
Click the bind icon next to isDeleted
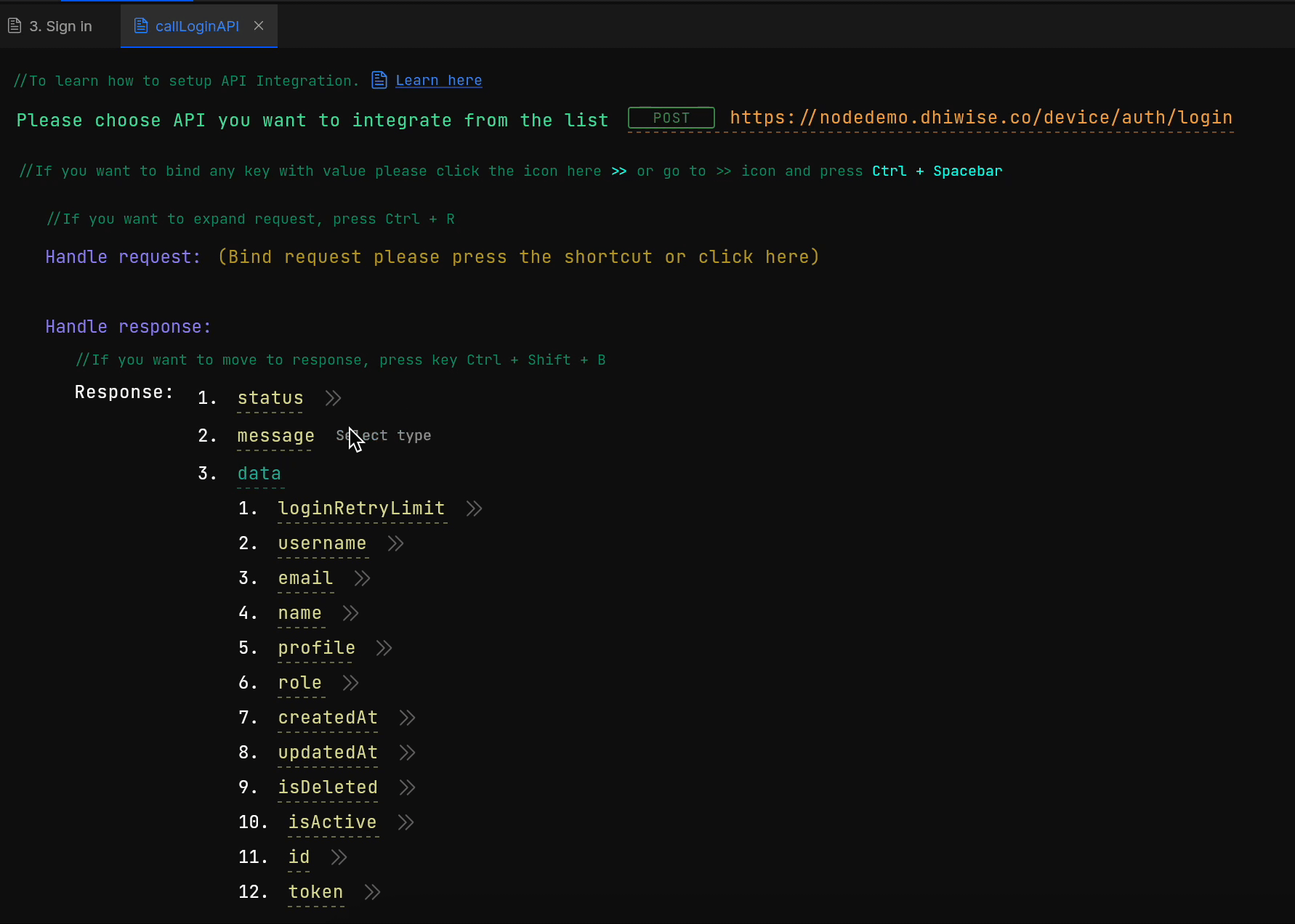coord(406,787)
